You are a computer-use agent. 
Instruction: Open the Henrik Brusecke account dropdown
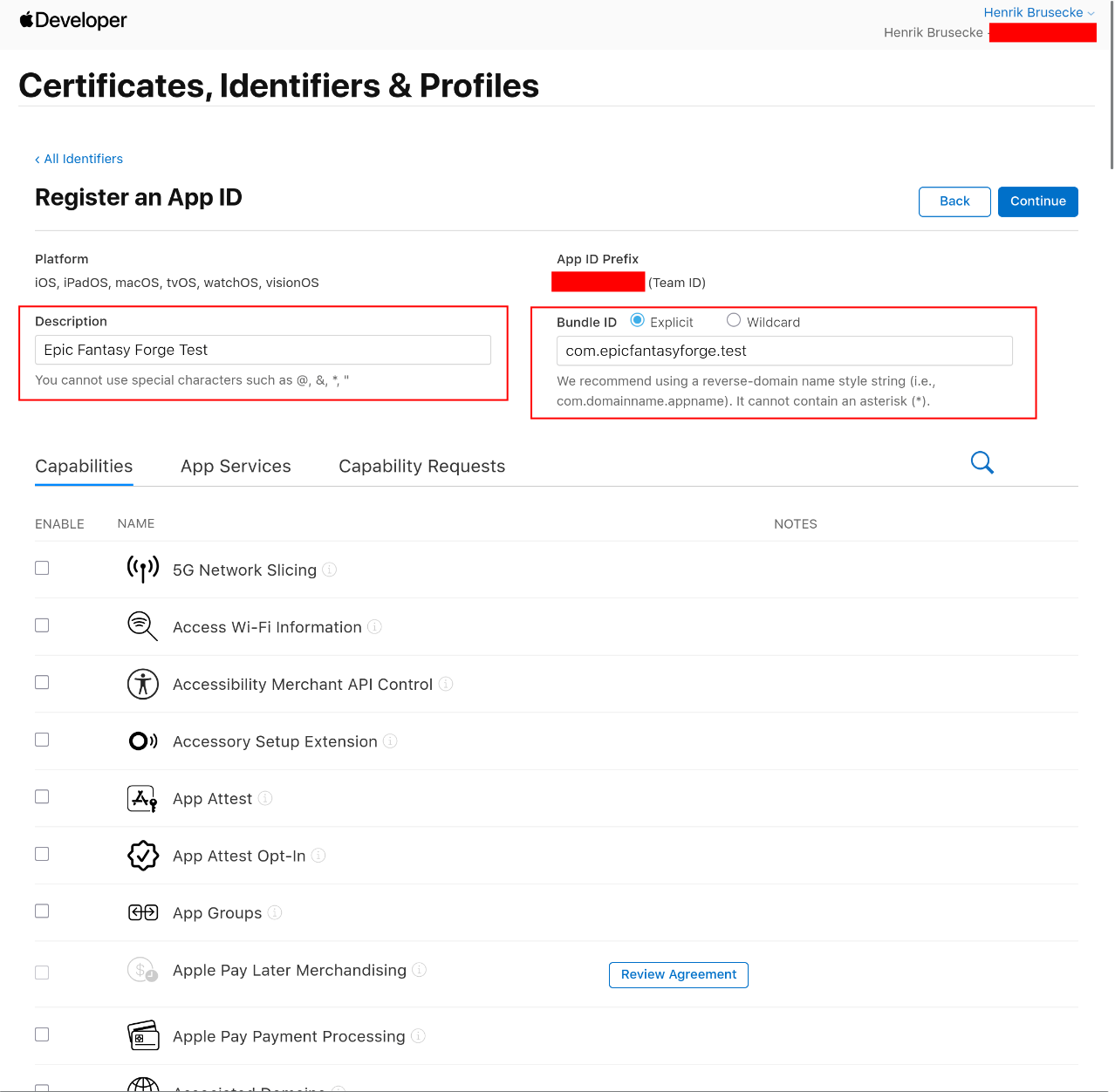[x=1038, y=12]
